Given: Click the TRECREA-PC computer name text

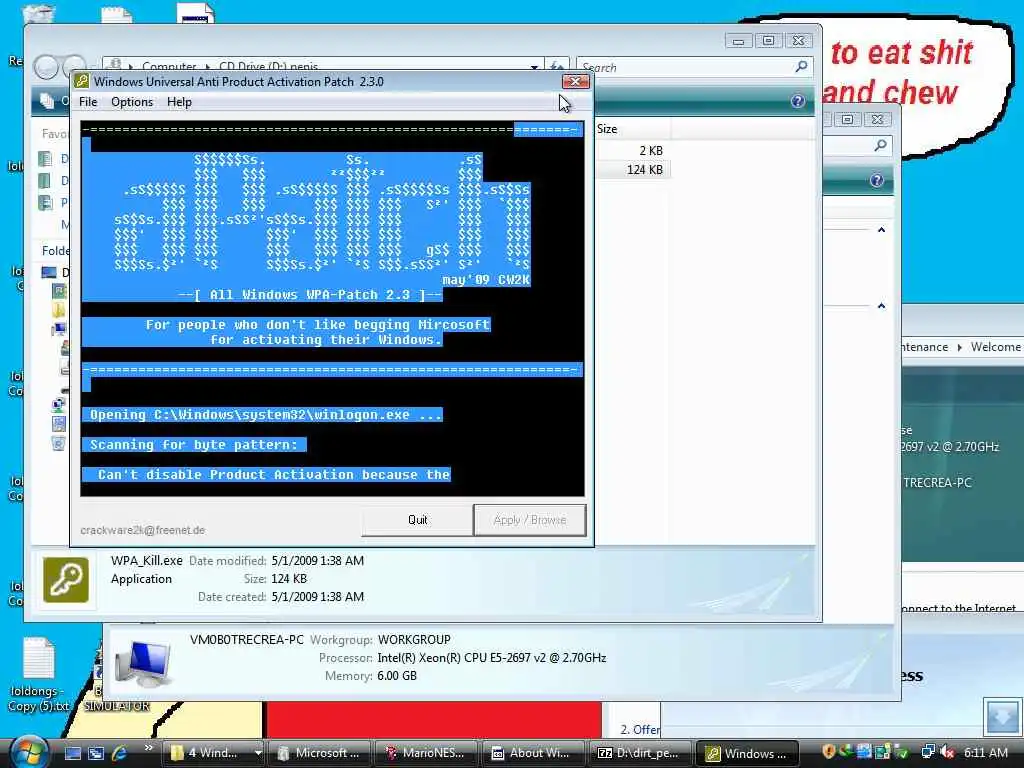Looking at the screenshot, I should coord(937,483).
